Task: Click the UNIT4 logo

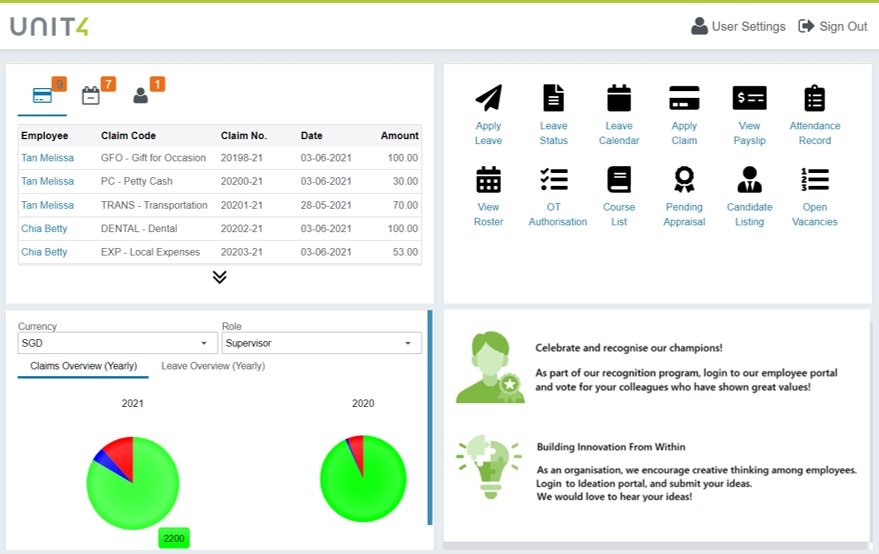Action: 49,26
